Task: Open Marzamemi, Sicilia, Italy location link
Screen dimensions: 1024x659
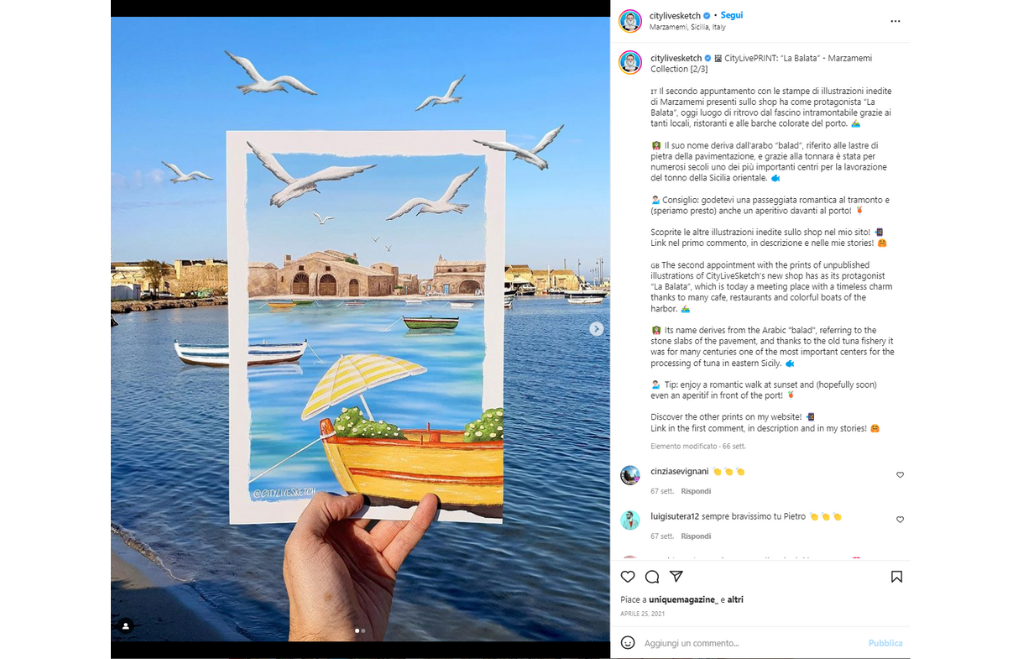Action: coord(687,27)
